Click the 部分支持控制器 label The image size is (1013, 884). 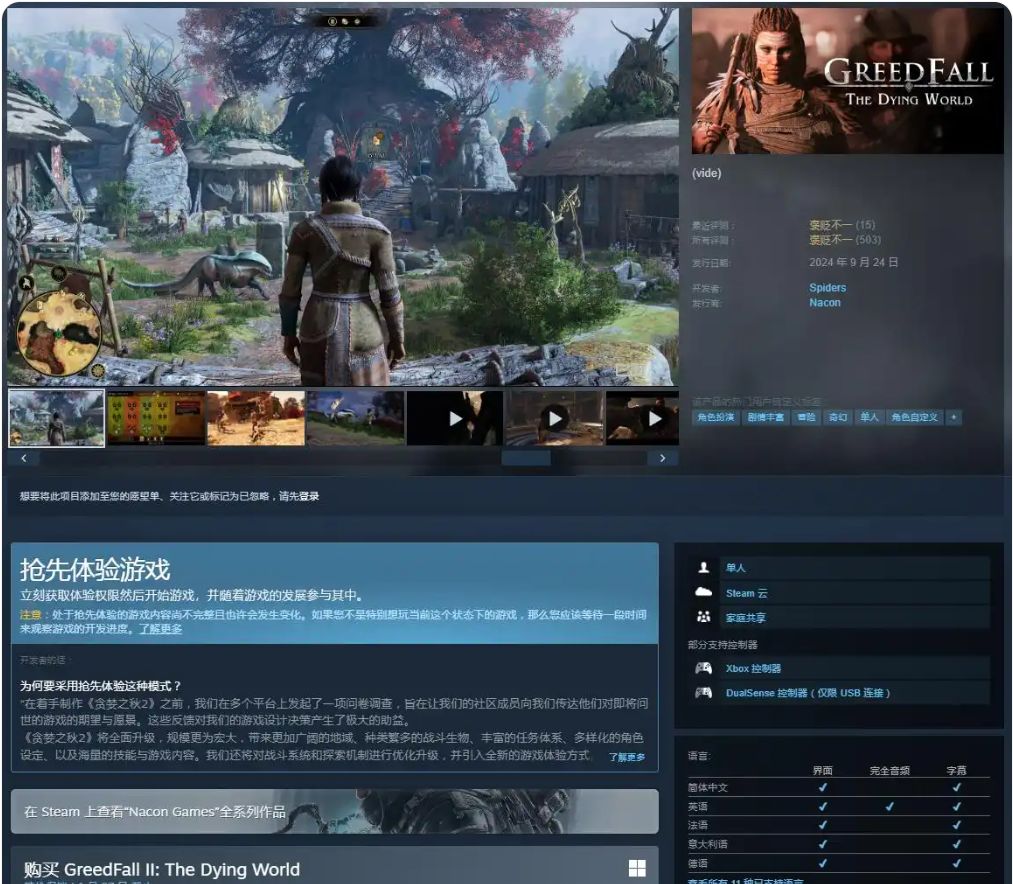point(722,644)
